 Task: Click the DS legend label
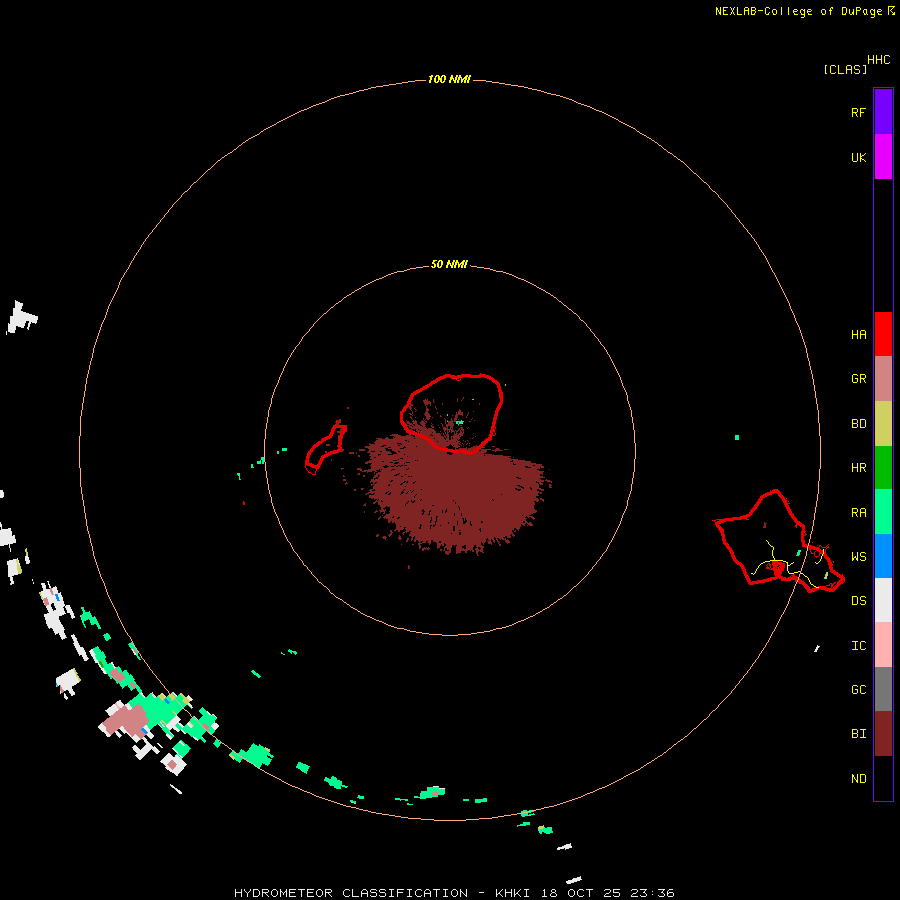(858, 601)
